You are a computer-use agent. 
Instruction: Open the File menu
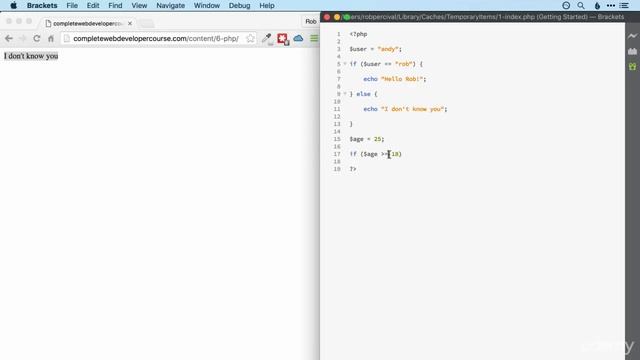[x=72, y=6]
